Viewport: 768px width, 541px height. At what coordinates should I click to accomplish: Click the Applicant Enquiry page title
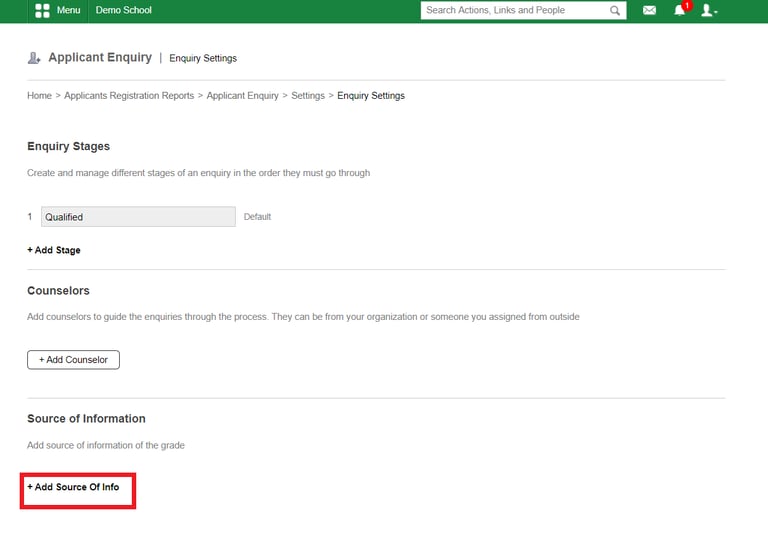100,57
